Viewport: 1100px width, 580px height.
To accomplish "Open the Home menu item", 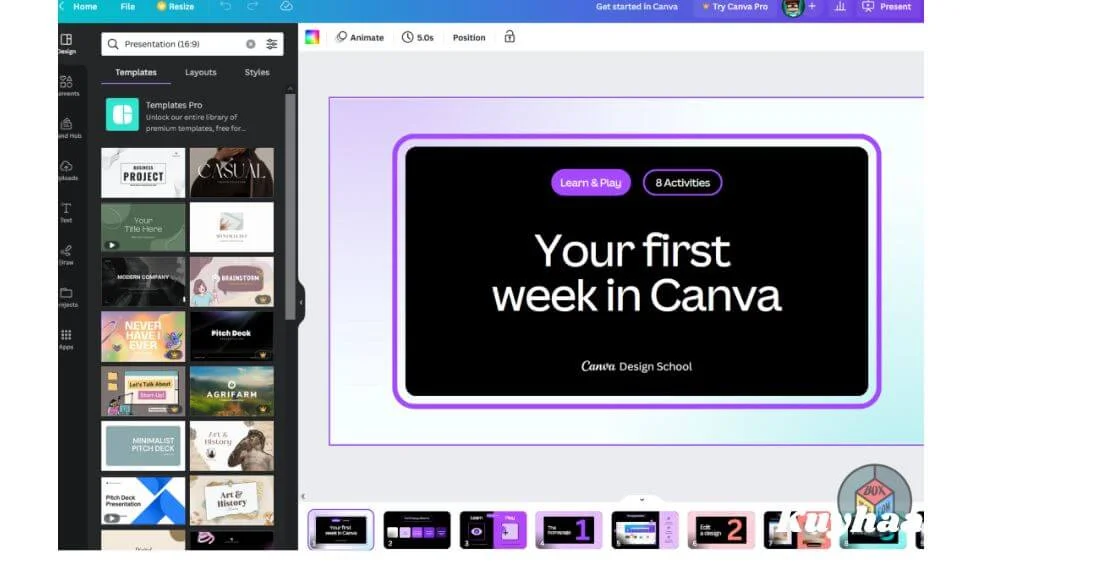I will pos(85,6).
